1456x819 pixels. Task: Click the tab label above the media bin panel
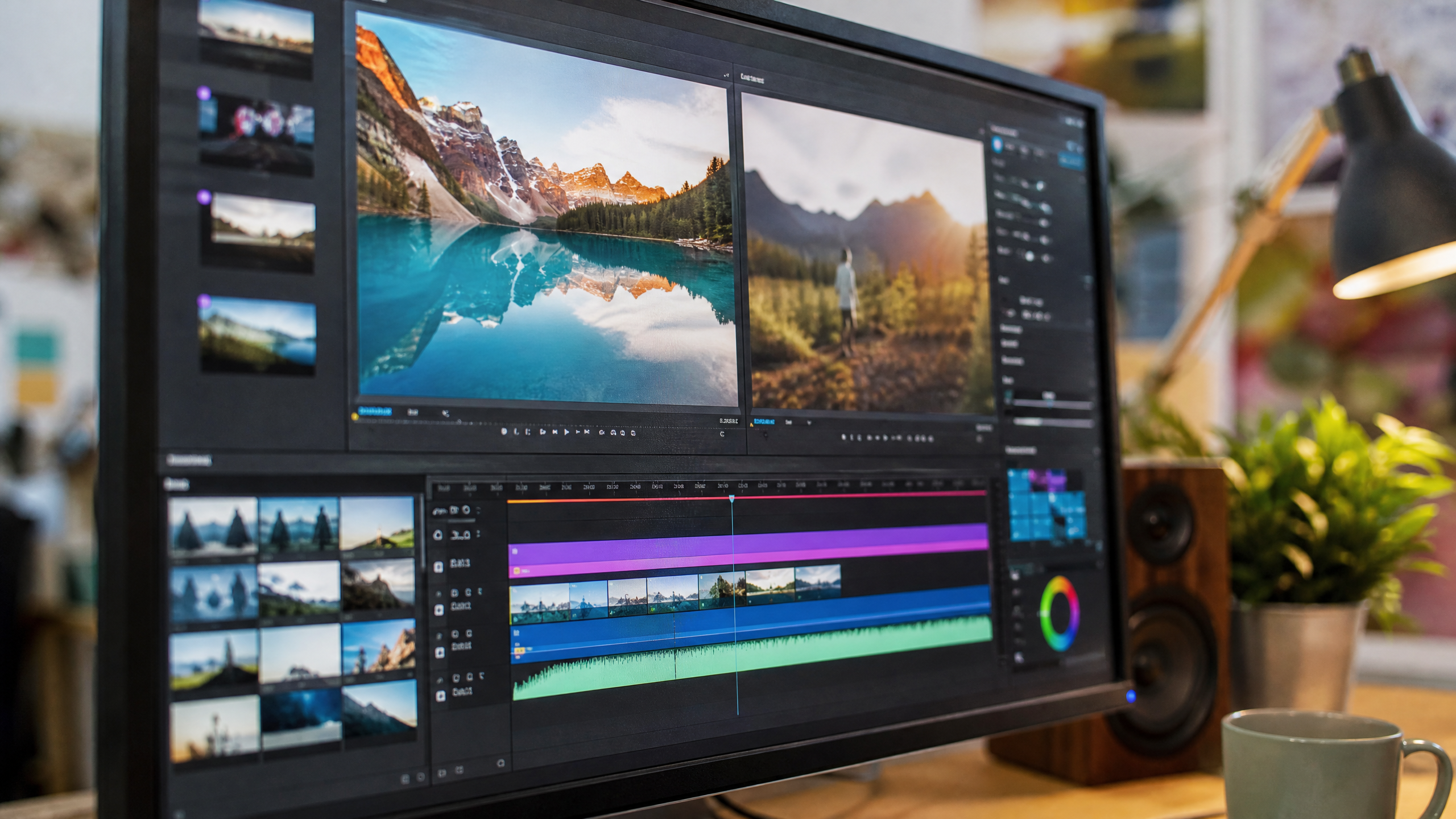pos(189,460)
